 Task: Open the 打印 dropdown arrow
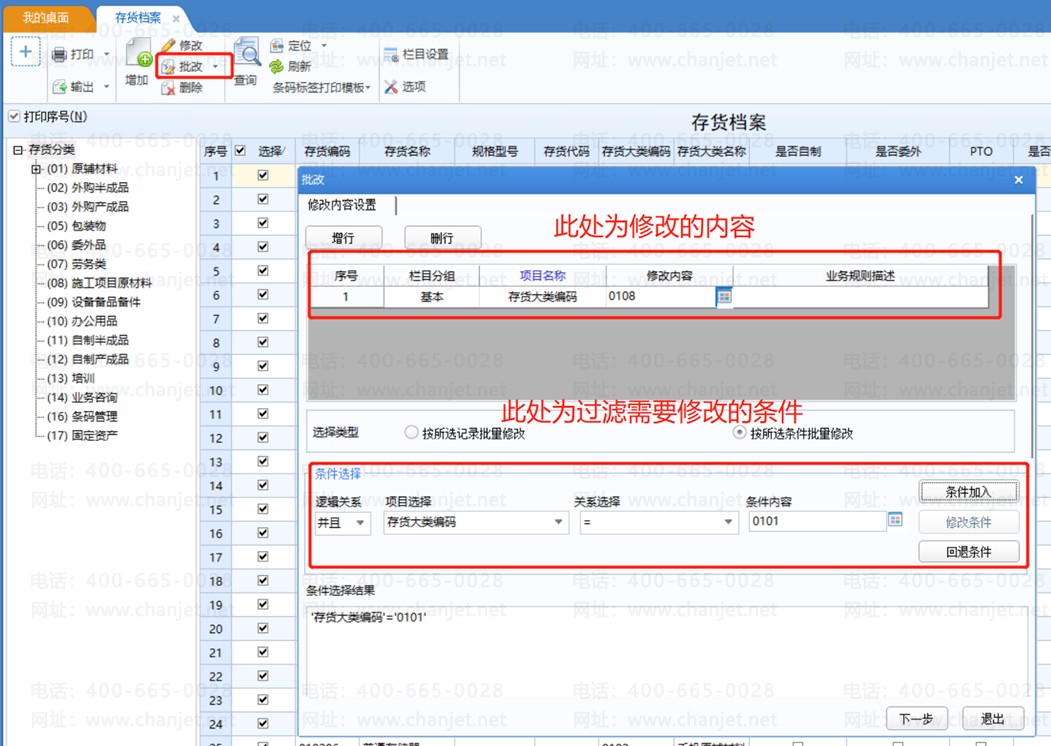click(x=107, y=55)
